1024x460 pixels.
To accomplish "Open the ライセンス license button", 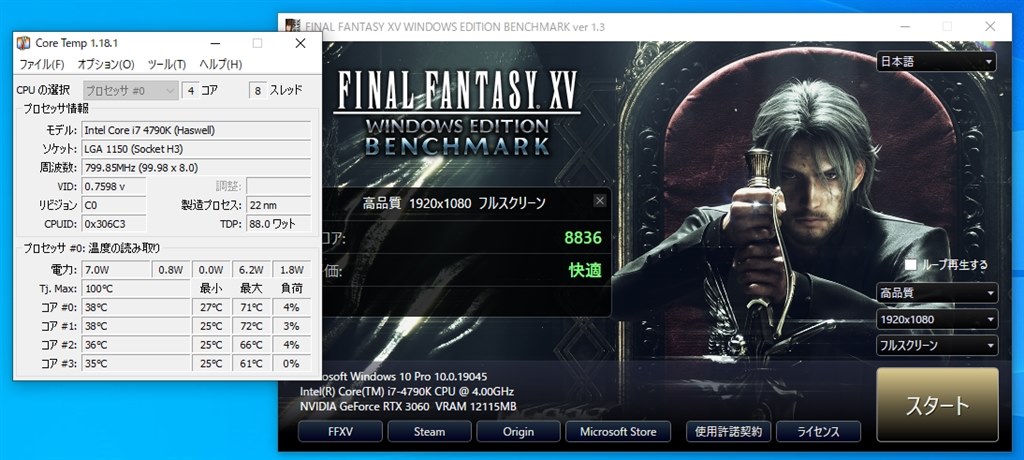I will click(x=818, y=431).
